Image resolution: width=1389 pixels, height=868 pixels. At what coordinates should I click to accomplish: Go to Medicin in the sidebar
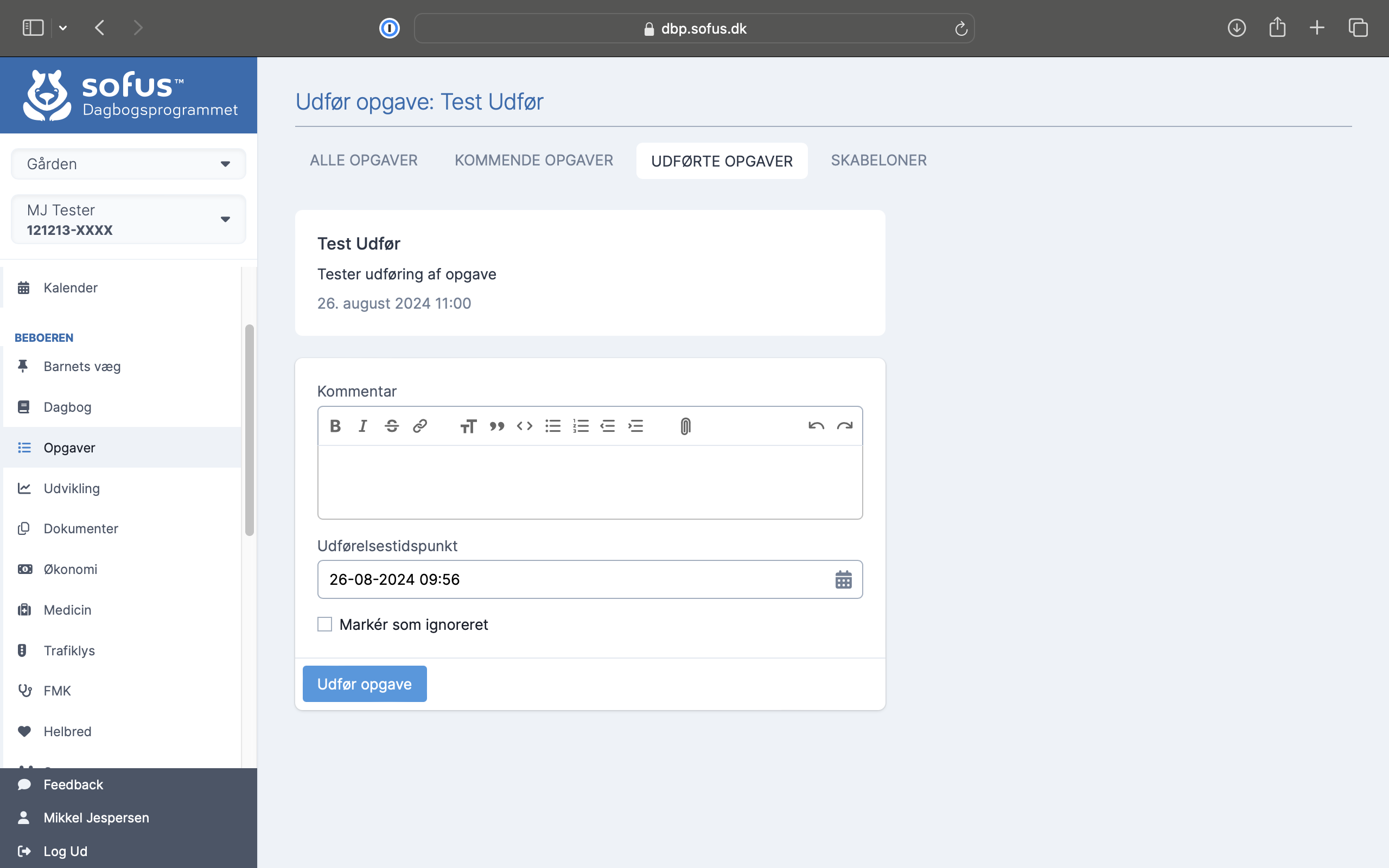tap(67, 610)
